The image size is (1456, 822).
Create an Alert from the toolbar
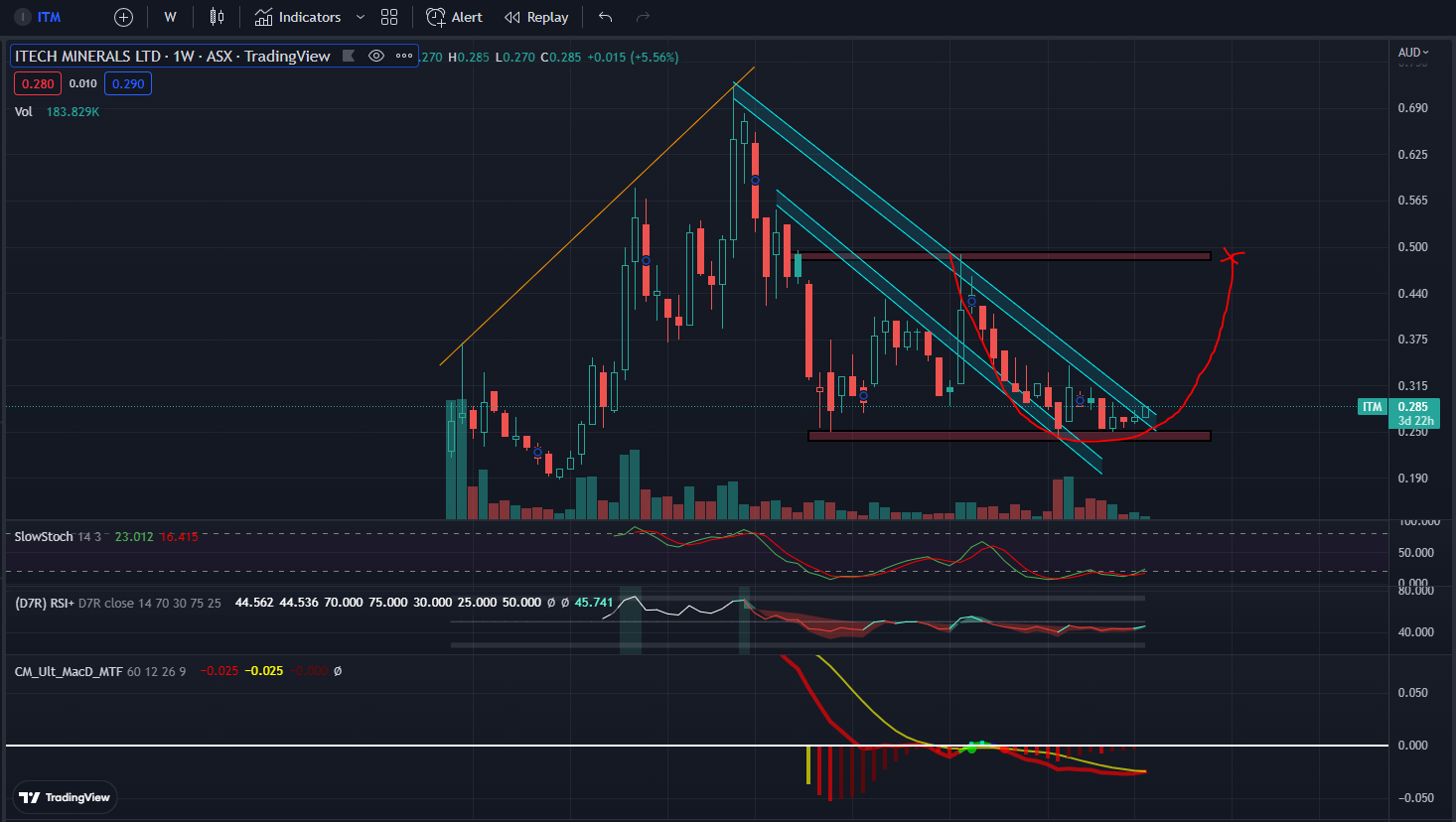(454, 17)
